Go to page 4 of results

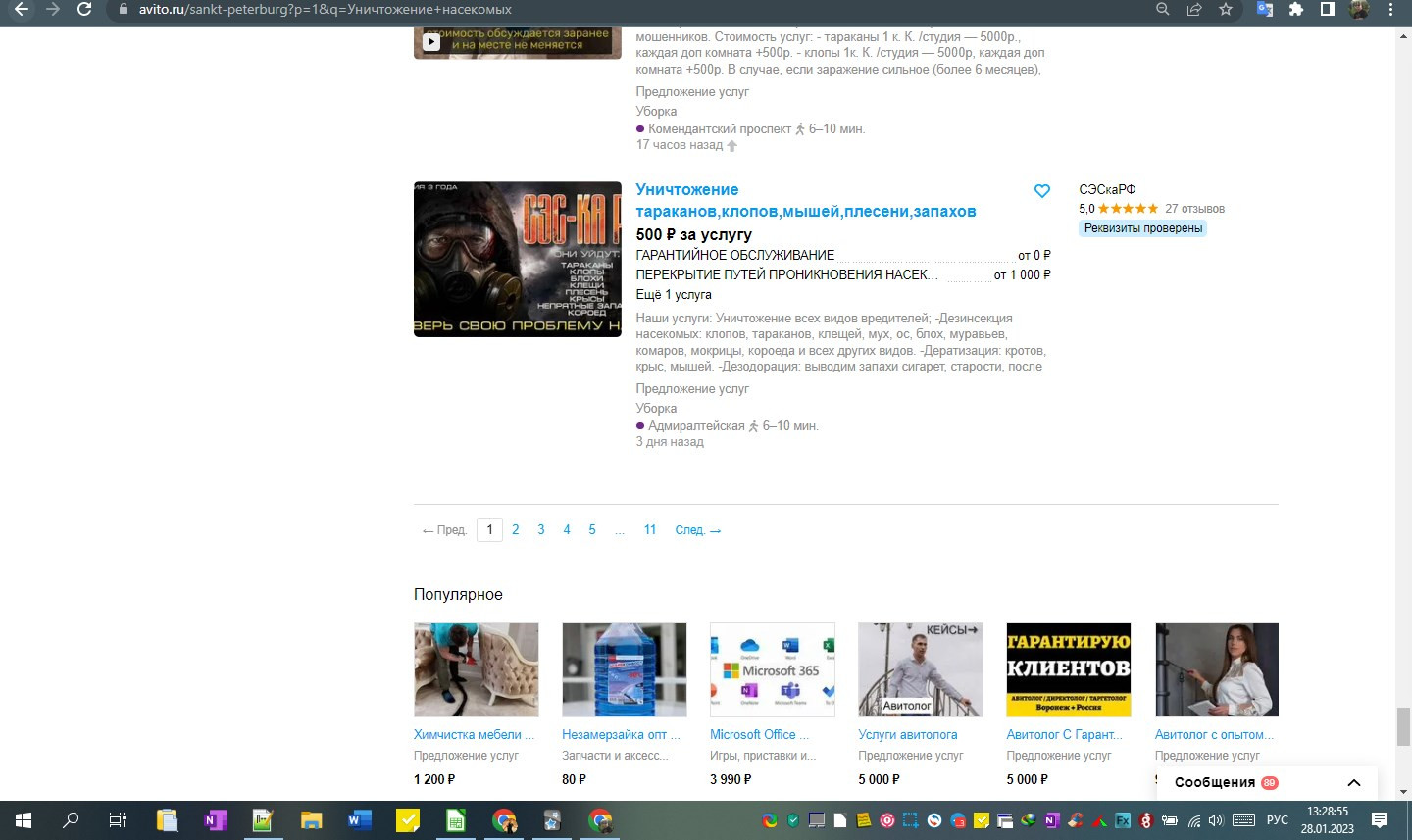[x=567, y=530]
